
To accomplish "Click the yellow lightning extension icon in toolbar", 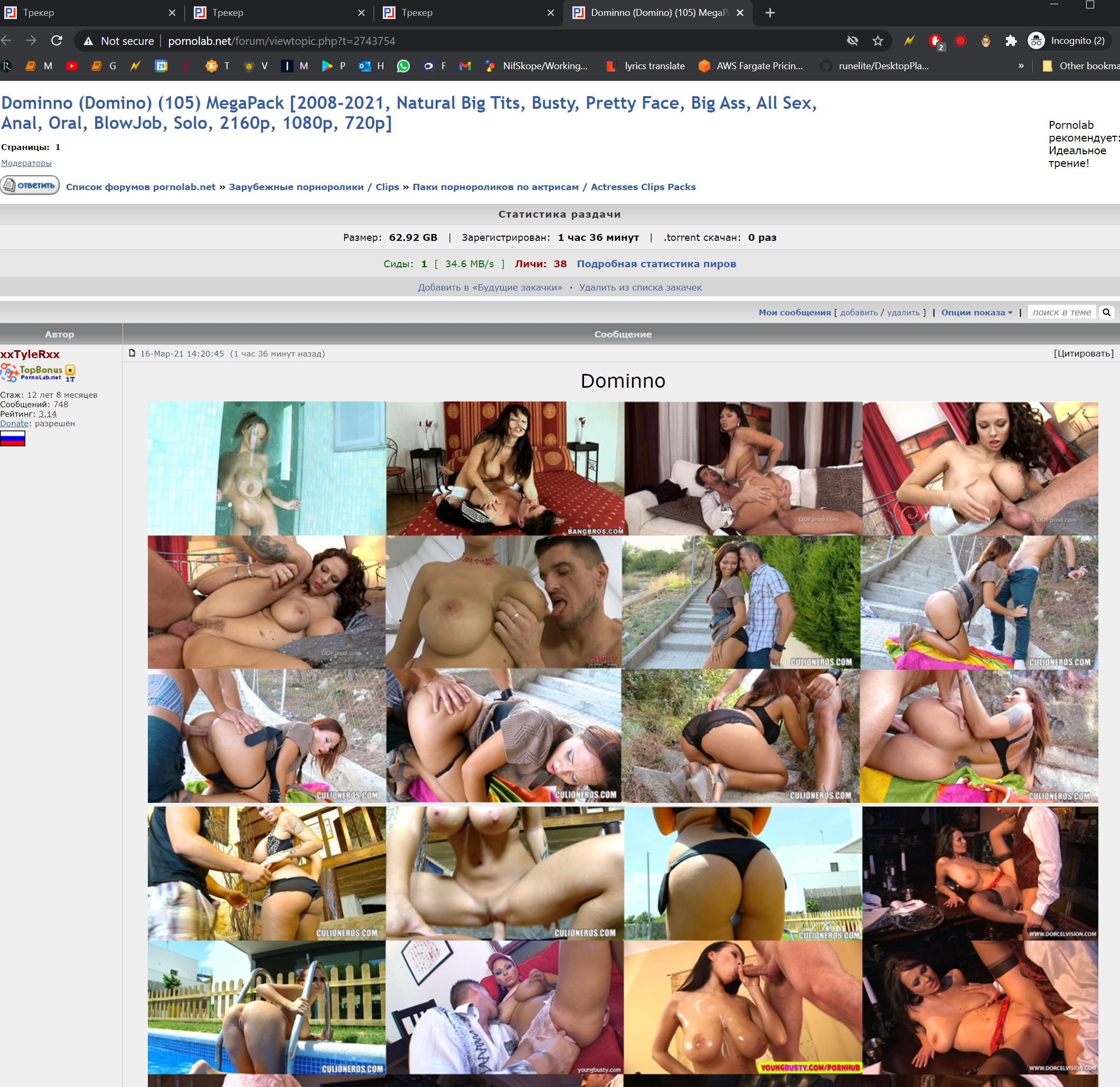I will [909, 41].
